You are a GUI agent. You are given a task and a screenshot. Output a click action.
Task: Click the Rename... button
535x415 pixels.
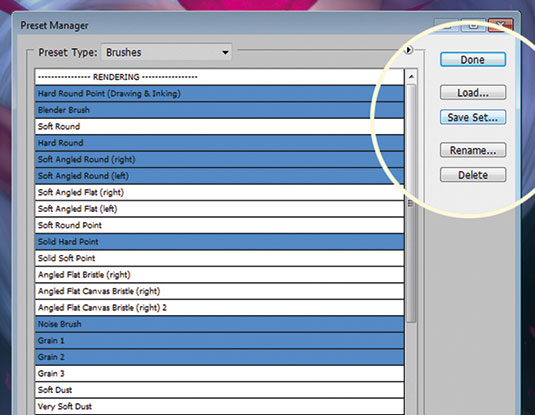coord(473,150)
